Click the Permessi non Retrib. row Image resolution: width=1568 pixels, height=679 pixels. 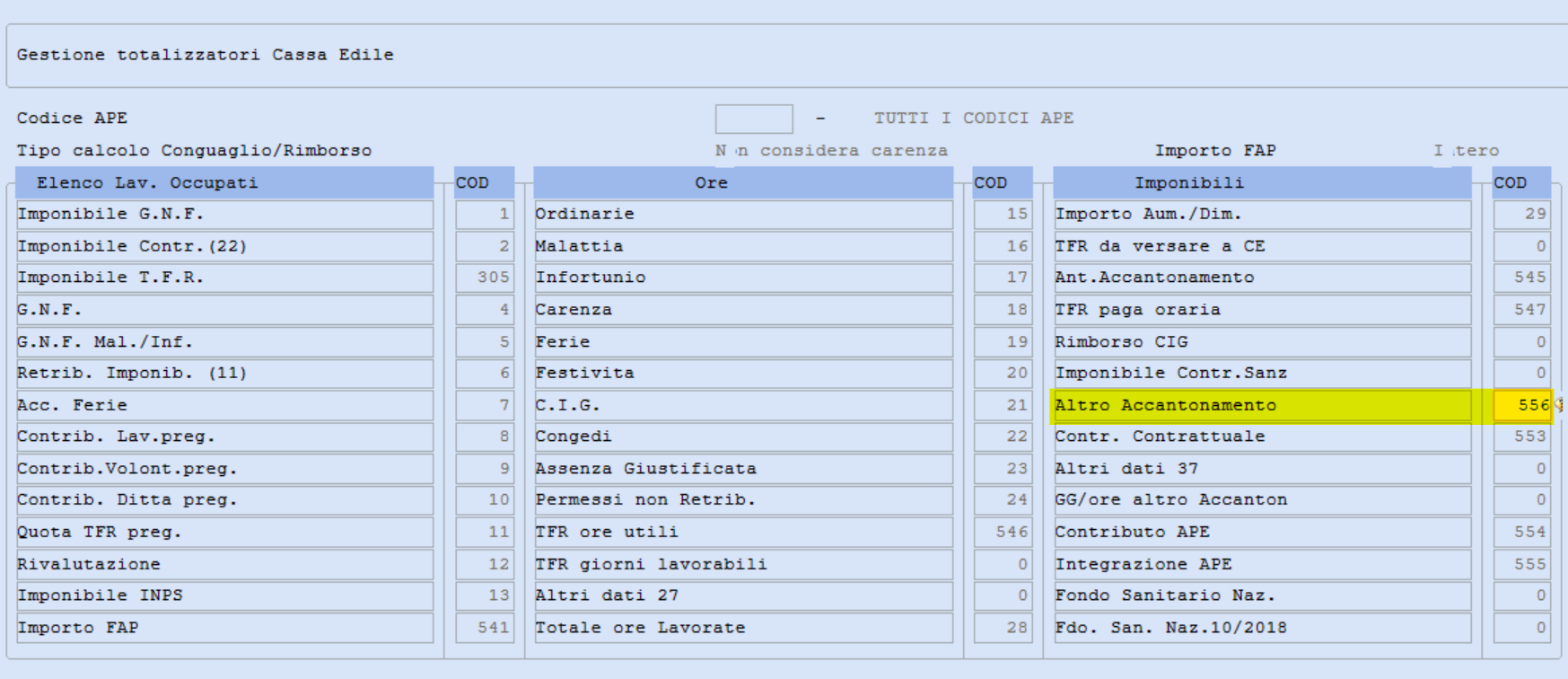(x=743, y=500)
